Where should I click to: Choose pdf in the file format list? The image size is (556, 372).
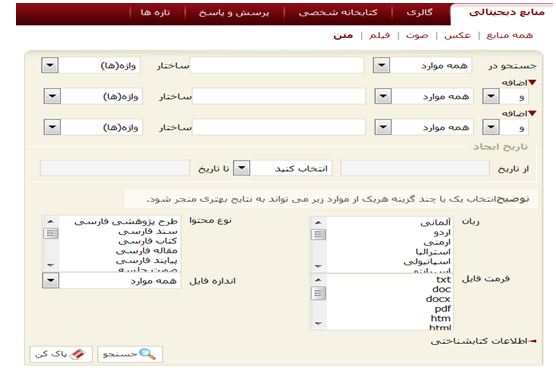443,309
